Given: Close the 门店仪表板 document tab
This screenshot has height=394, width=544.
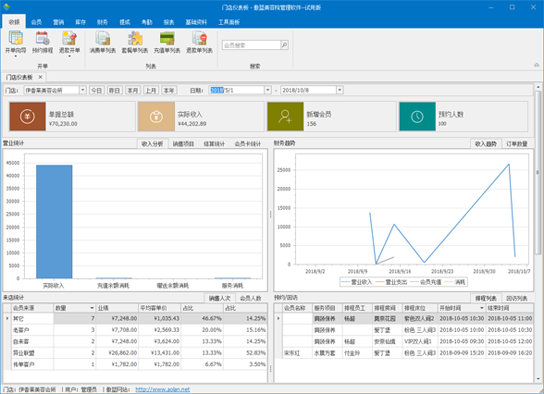Looking at the screenshot, I should [x=40, y=77].
